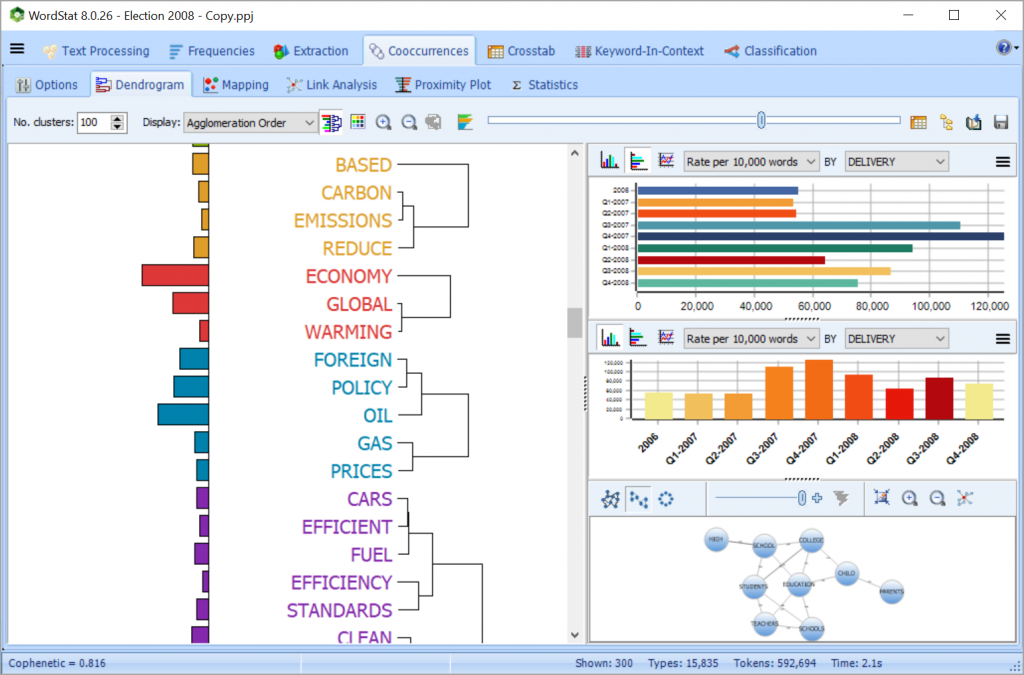Click the save dendrogram icon

(x=1001, y=121)
